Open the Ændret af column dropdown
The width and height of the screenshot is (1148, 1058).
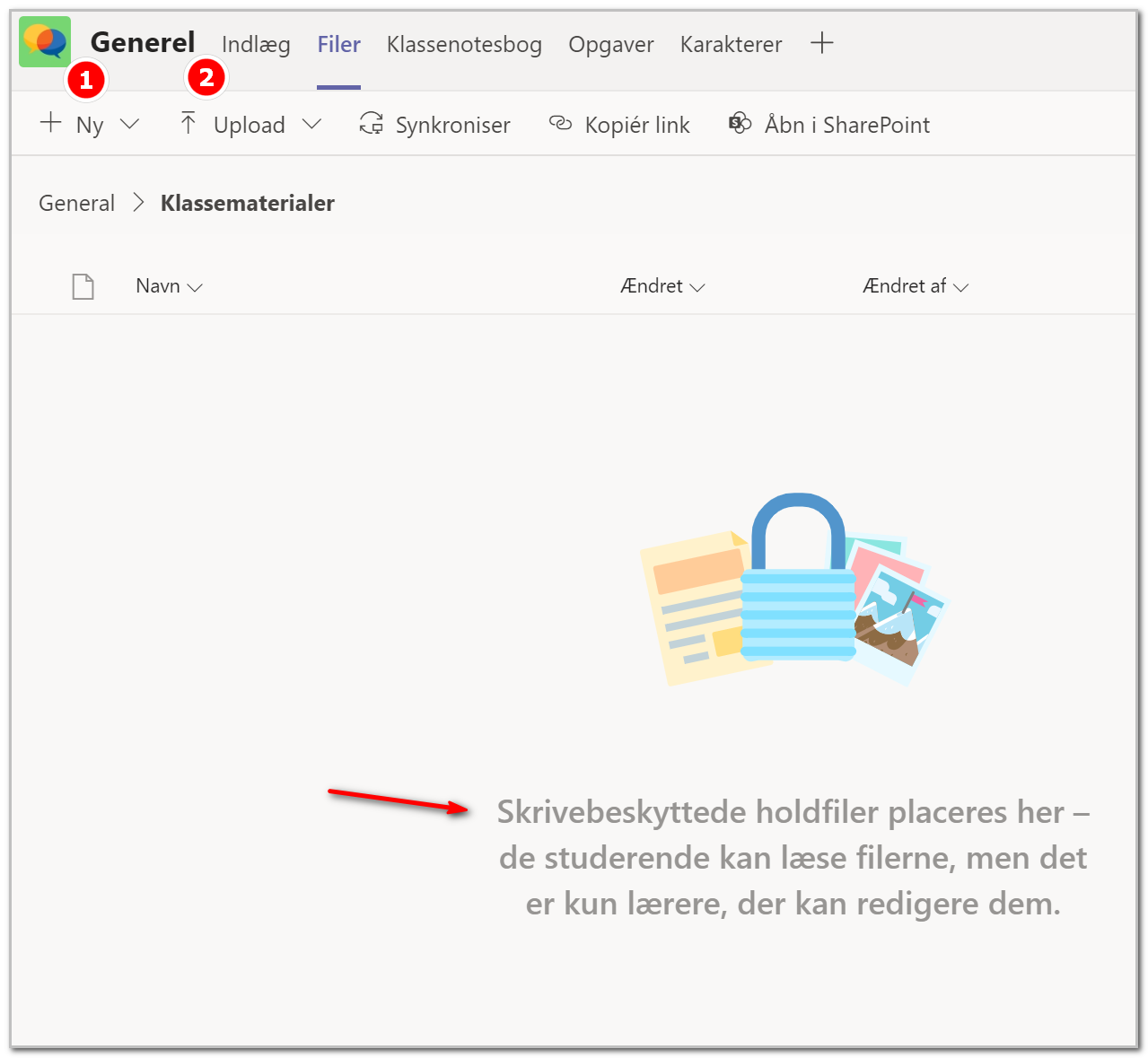click(916, 286)
